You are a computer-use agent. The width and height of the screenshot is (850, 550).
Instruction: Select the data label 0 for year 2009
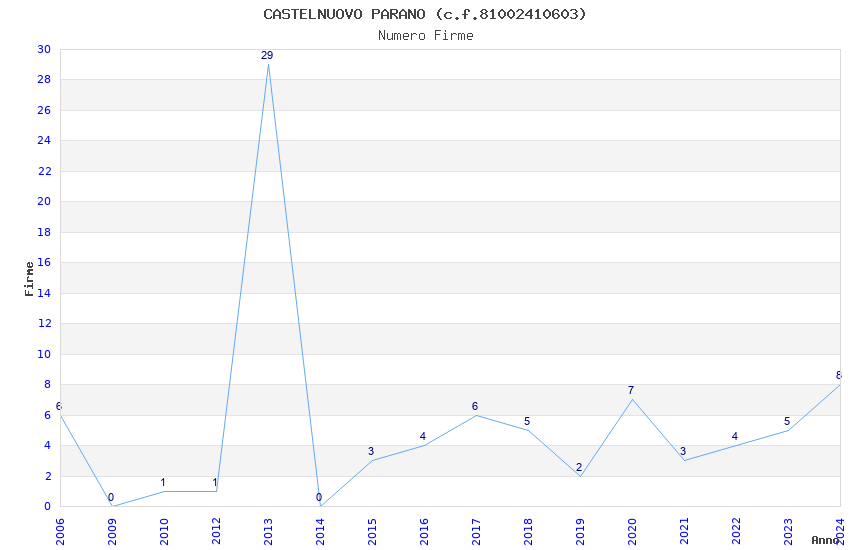[111, 497]
